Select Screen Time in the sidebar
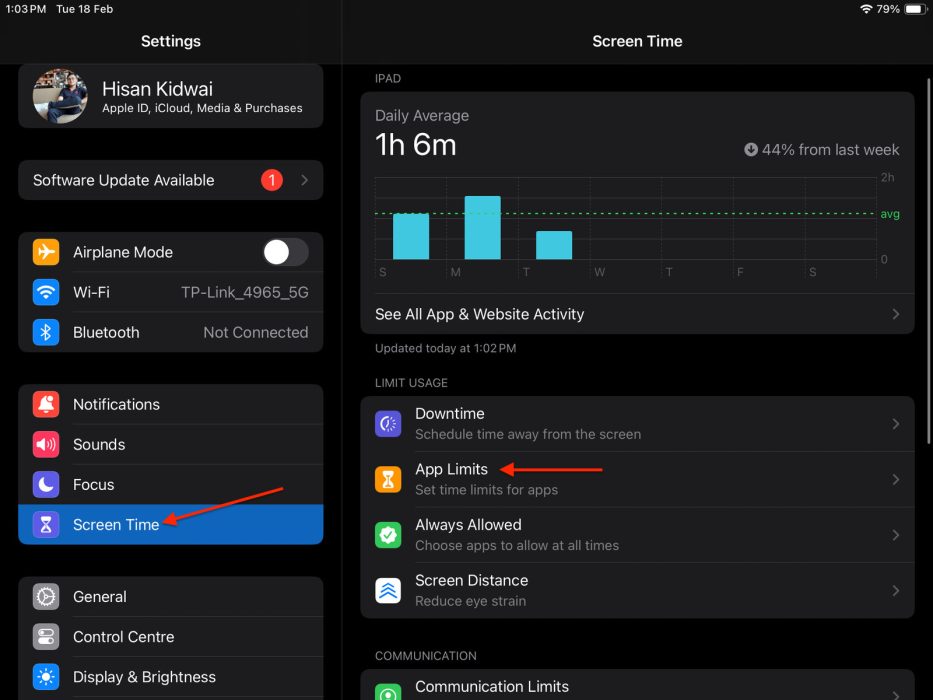Screen dimensions: 933x700 point(171,524)
